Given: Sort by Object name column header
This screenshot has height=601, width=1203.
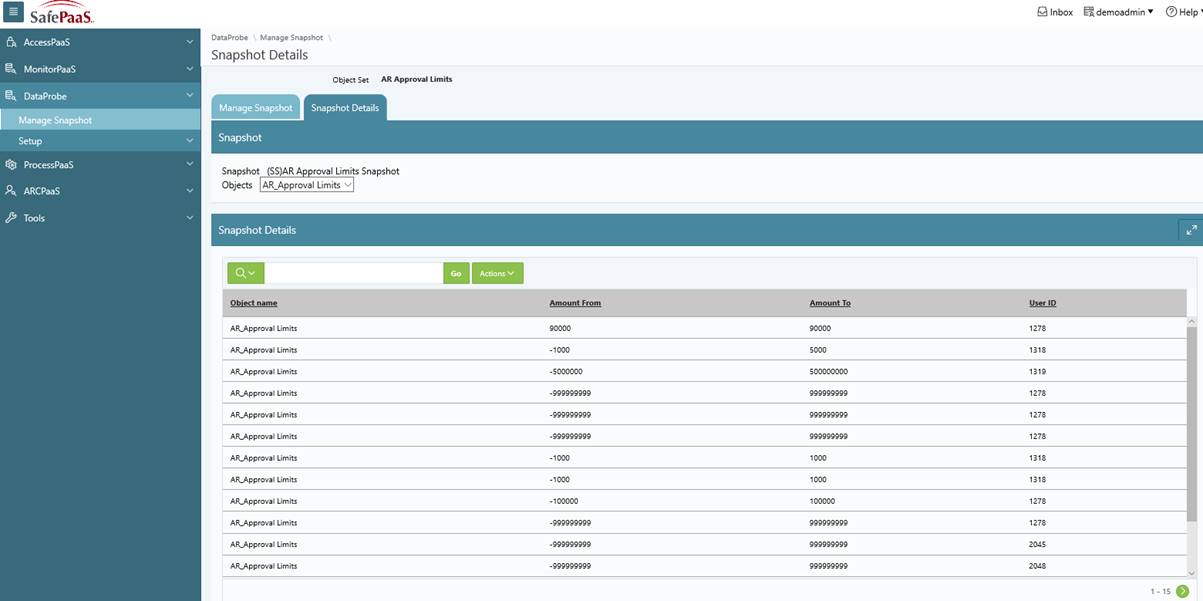Looking at the screenshot, I should (254, 303).
